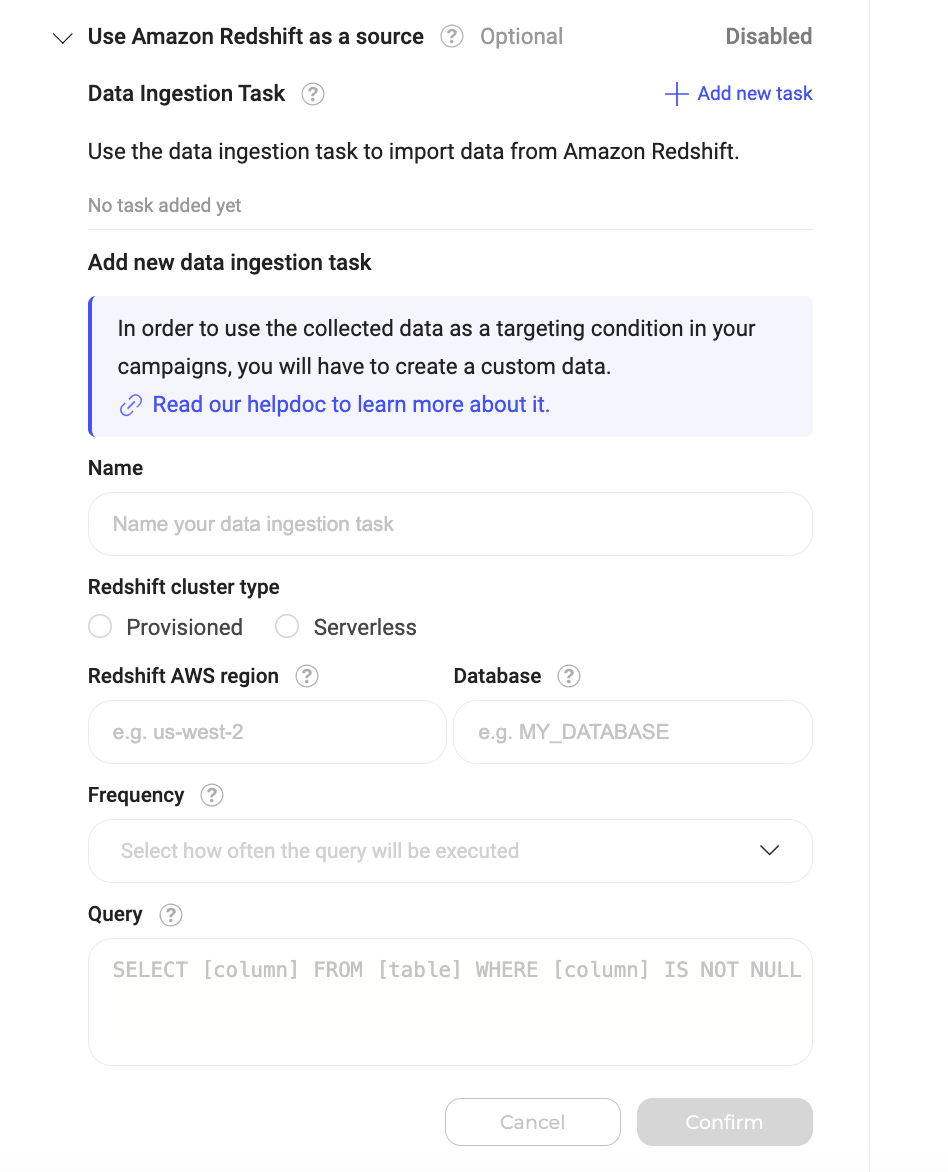
Task: Click the Disabled status label
Action: pos(768,37)
